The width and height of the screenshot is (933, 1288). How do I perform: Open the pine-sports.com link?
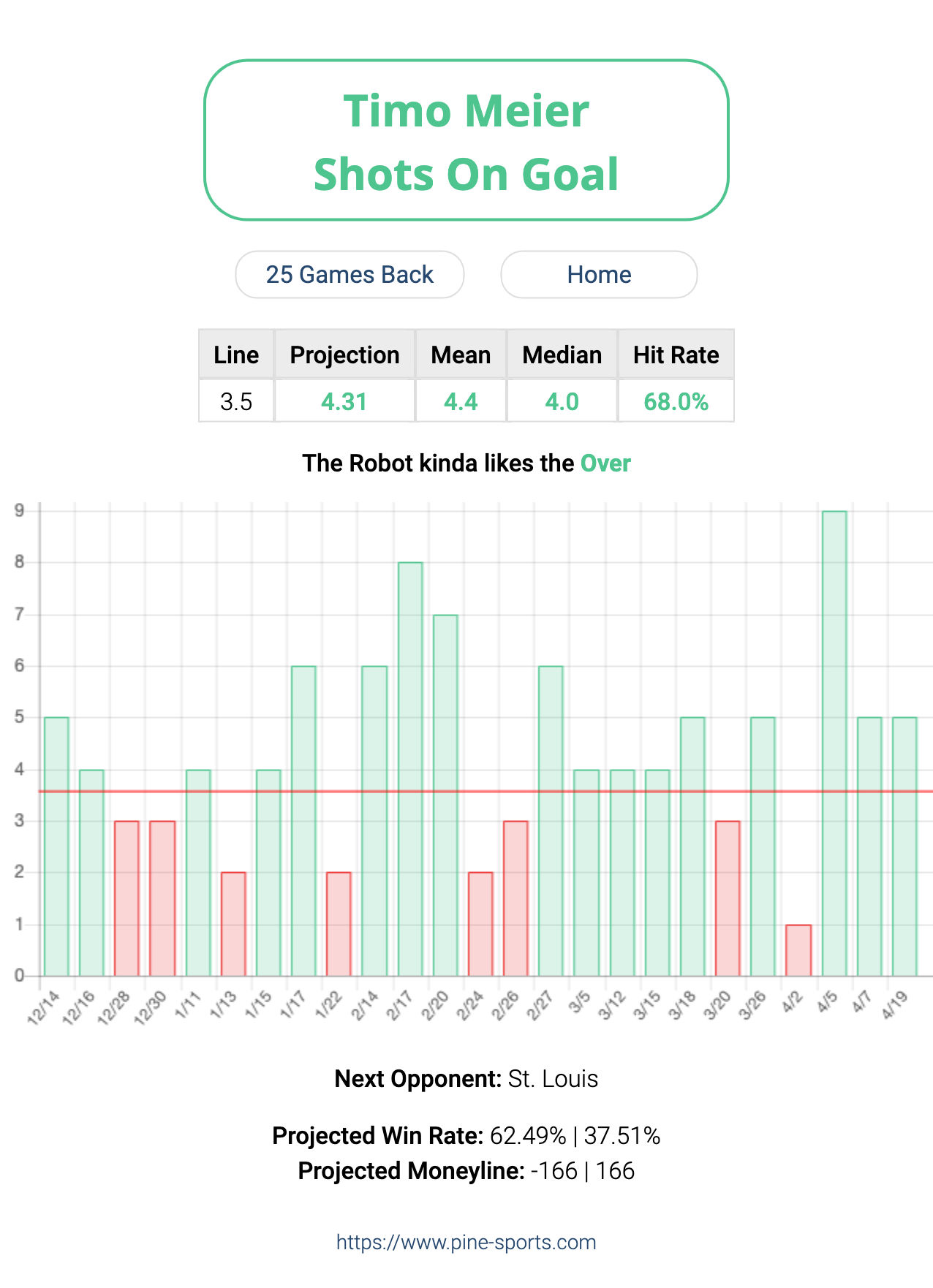(466, 1242)
